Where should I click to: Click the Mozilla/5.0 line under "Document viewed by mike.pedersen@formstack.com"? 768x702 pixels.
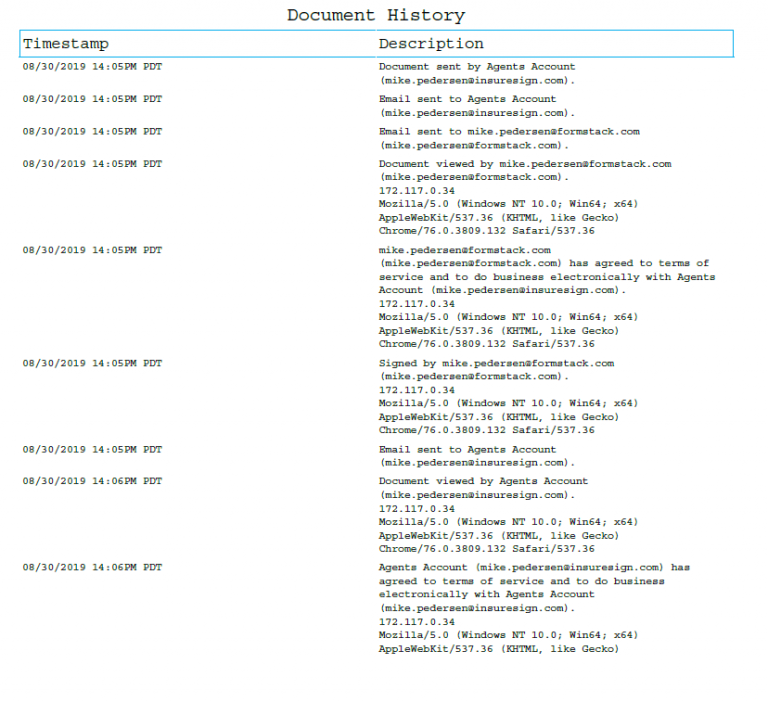coord(508,204)
